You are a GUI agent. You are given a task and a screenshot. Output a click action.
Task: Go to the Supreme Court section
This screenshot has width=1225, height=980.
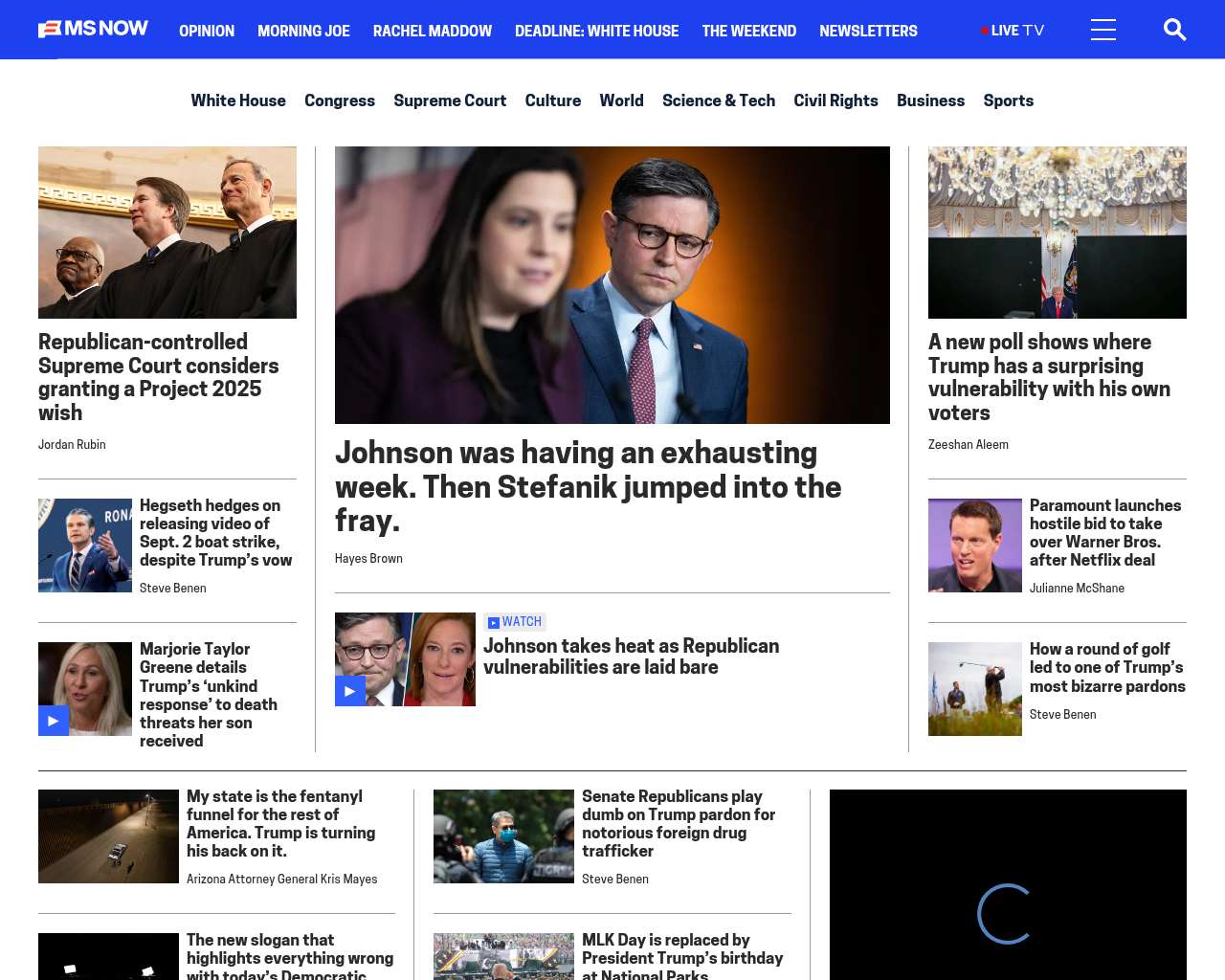[x=449, y=100]
